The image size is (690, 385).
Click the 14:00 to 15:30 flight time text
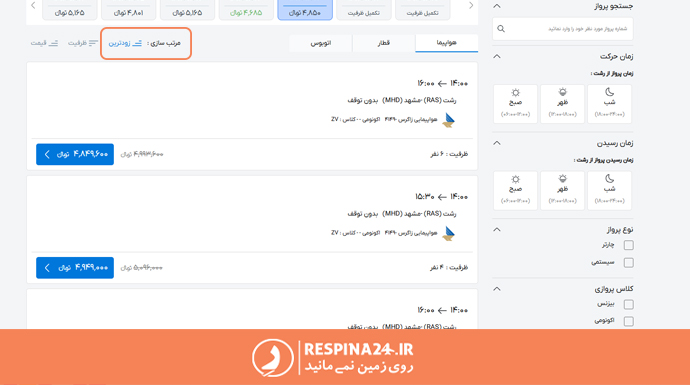point(441,197)
